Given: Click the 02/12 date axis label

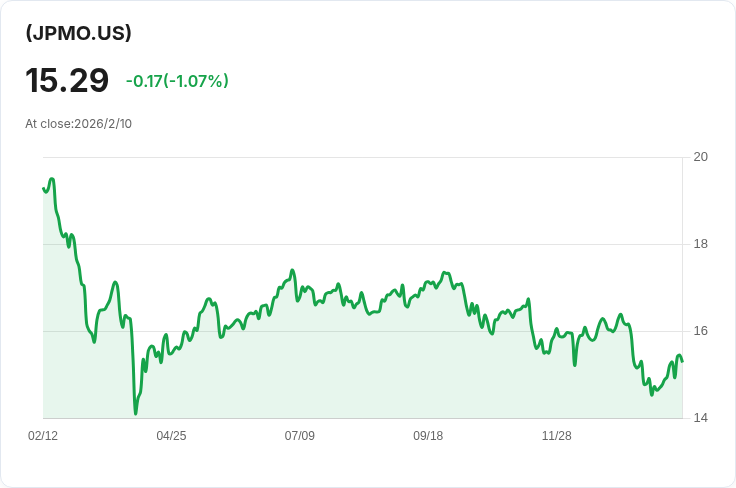Looking at the screenshot, I should click(43, 436).
